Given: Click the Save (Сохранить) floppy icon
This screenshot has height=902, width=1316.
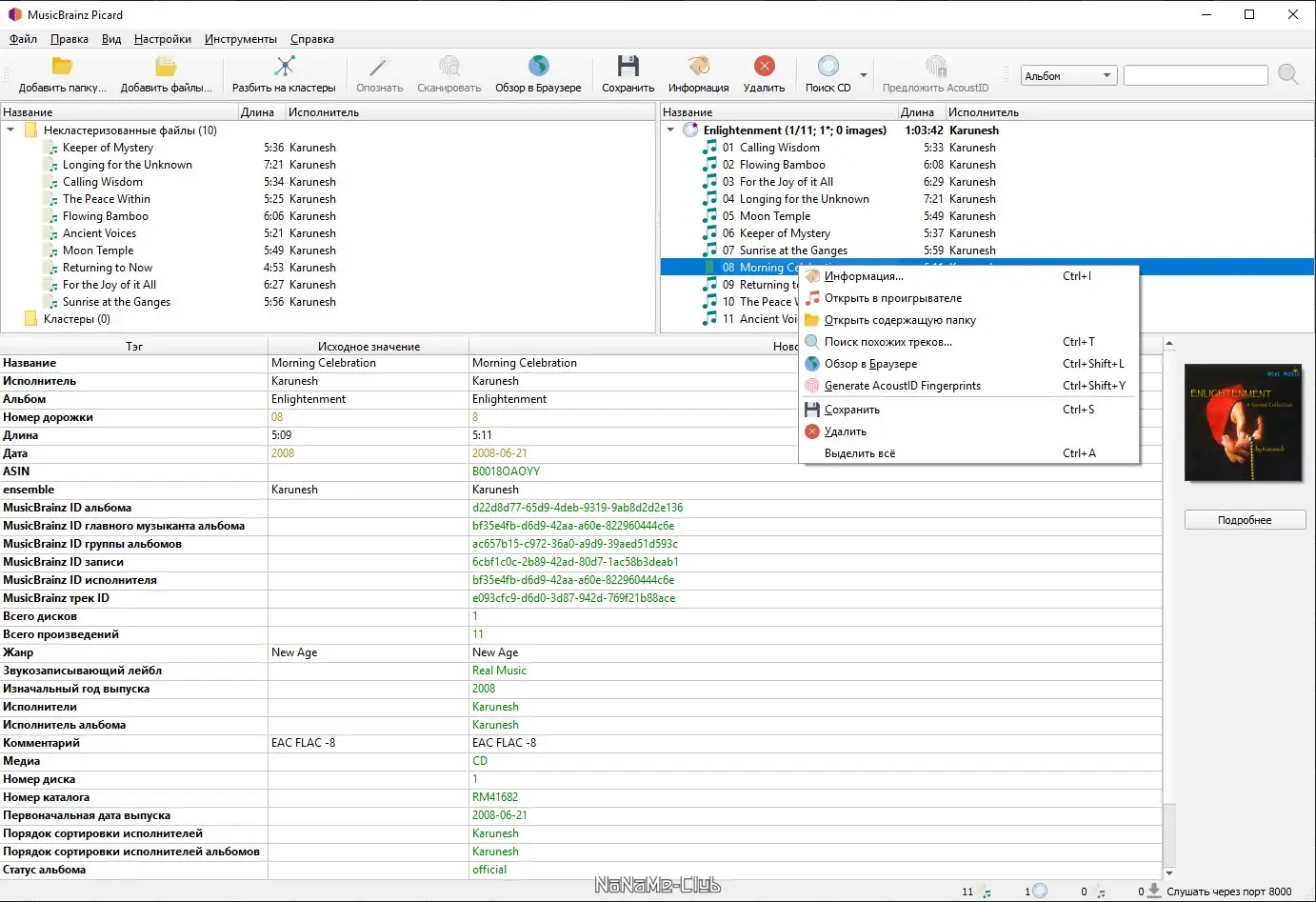Looking at the screenshot, I should click(x=628, y=66).
